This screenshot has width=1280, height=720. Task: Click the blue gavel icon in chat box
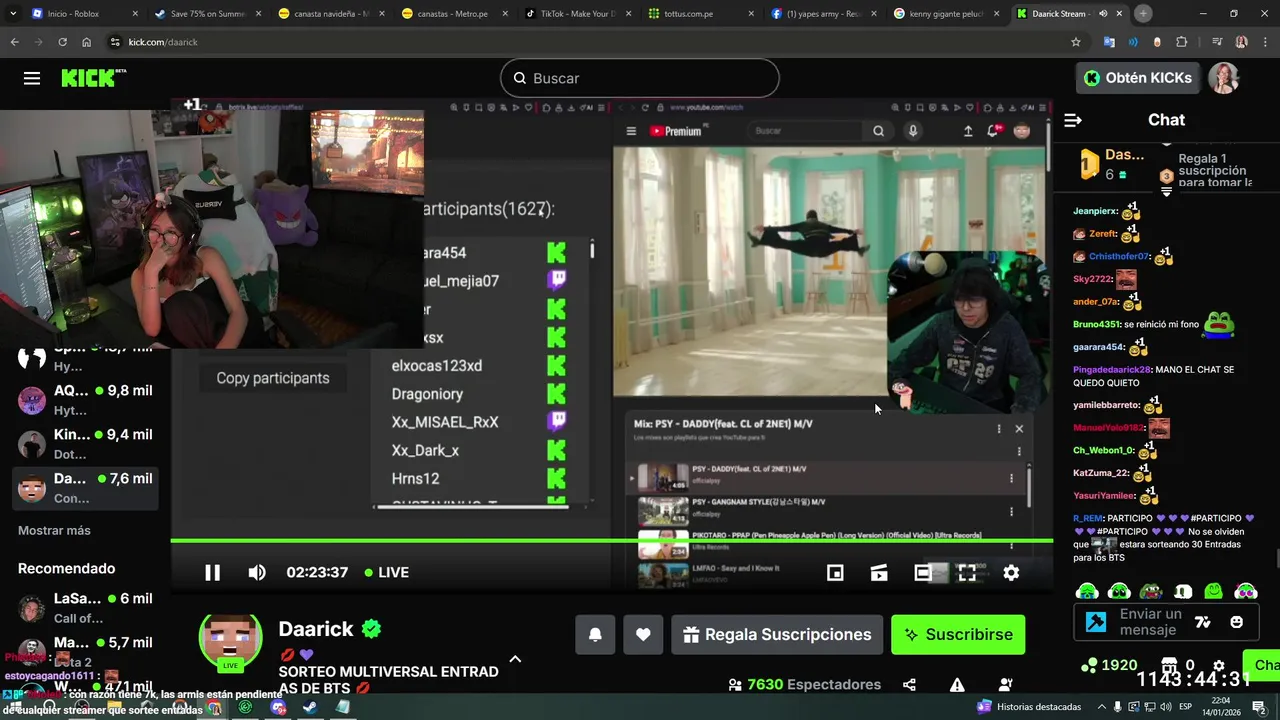(x=1096, y=622)
